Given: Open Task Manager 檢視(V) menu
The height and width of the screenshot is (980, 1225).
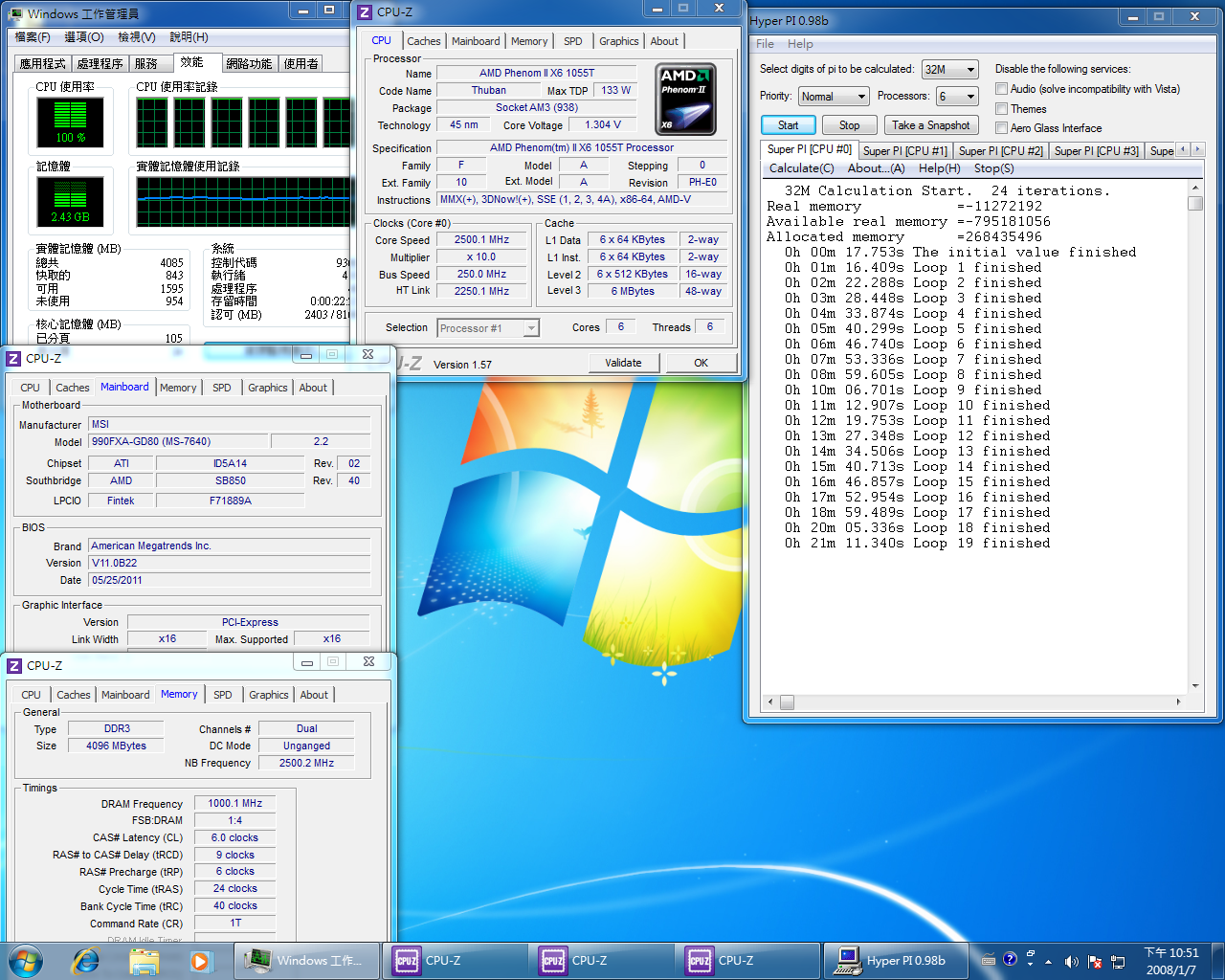Looking at the screenshot, I should 137,37.
